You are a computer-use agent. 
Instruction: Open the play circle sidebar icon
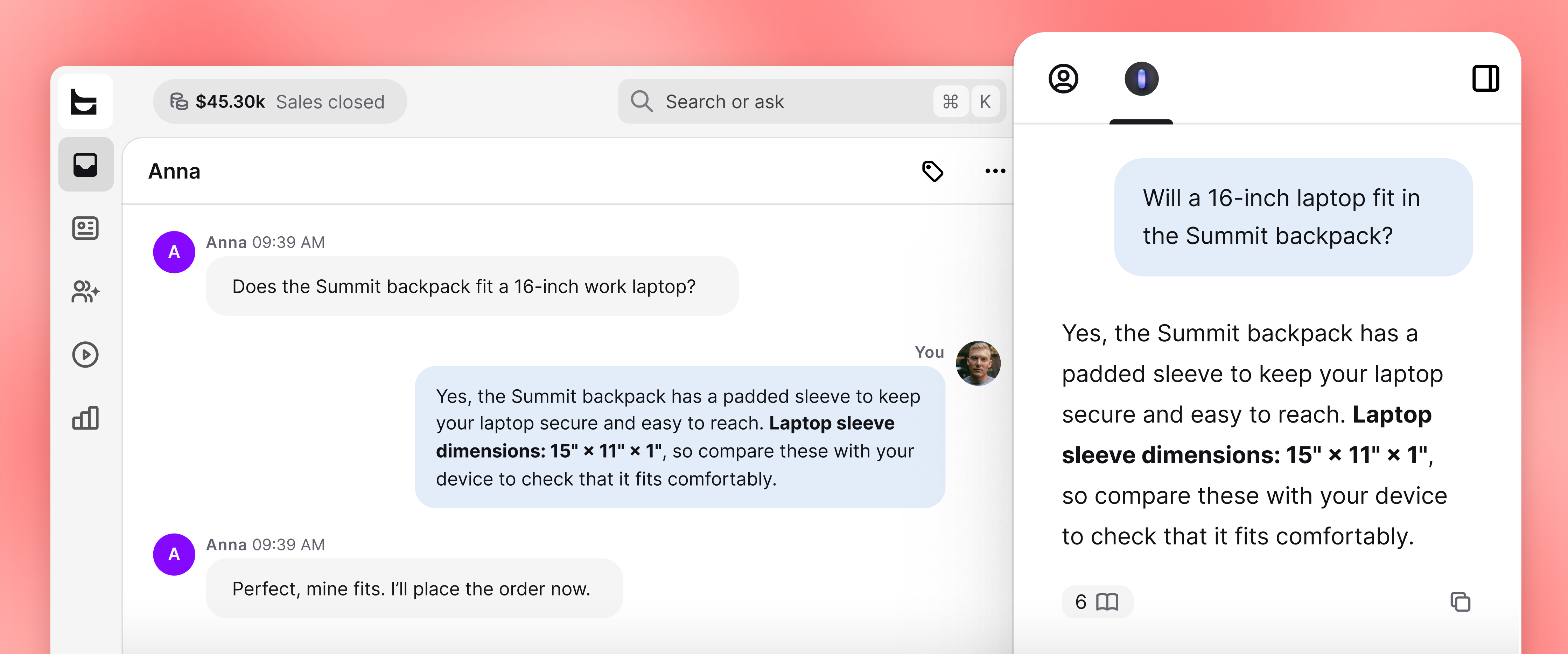tap(85, 354)
